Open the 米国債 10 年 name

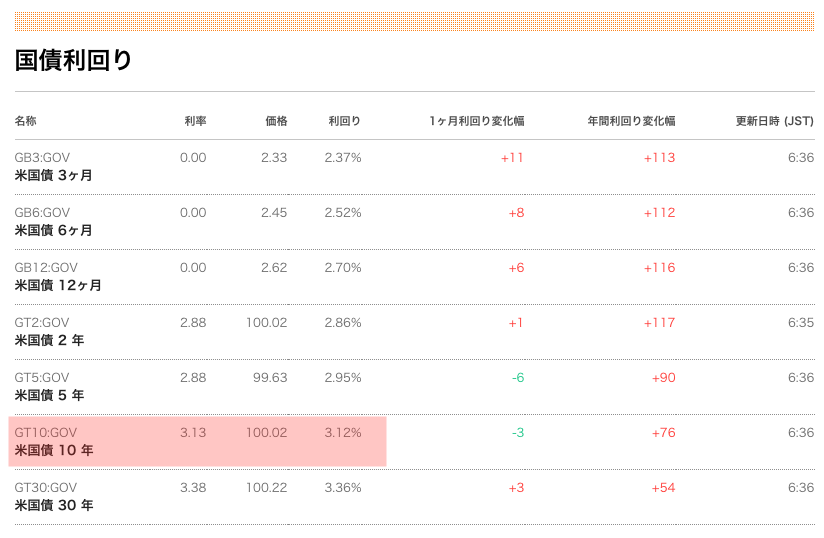coord(54,450)
